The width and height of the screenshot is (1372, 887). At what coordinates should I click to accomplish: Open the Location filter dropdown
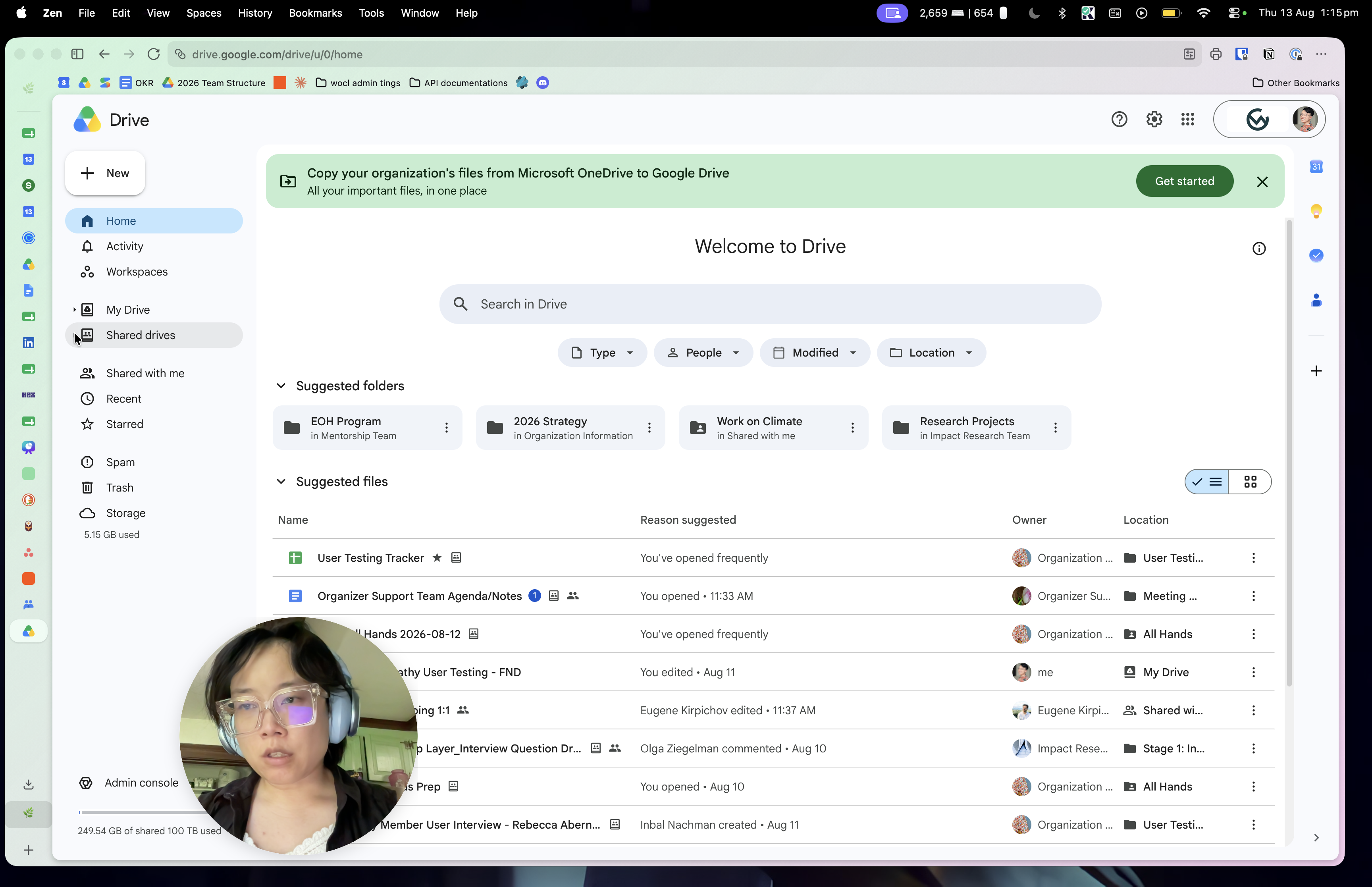pos(931,353)
